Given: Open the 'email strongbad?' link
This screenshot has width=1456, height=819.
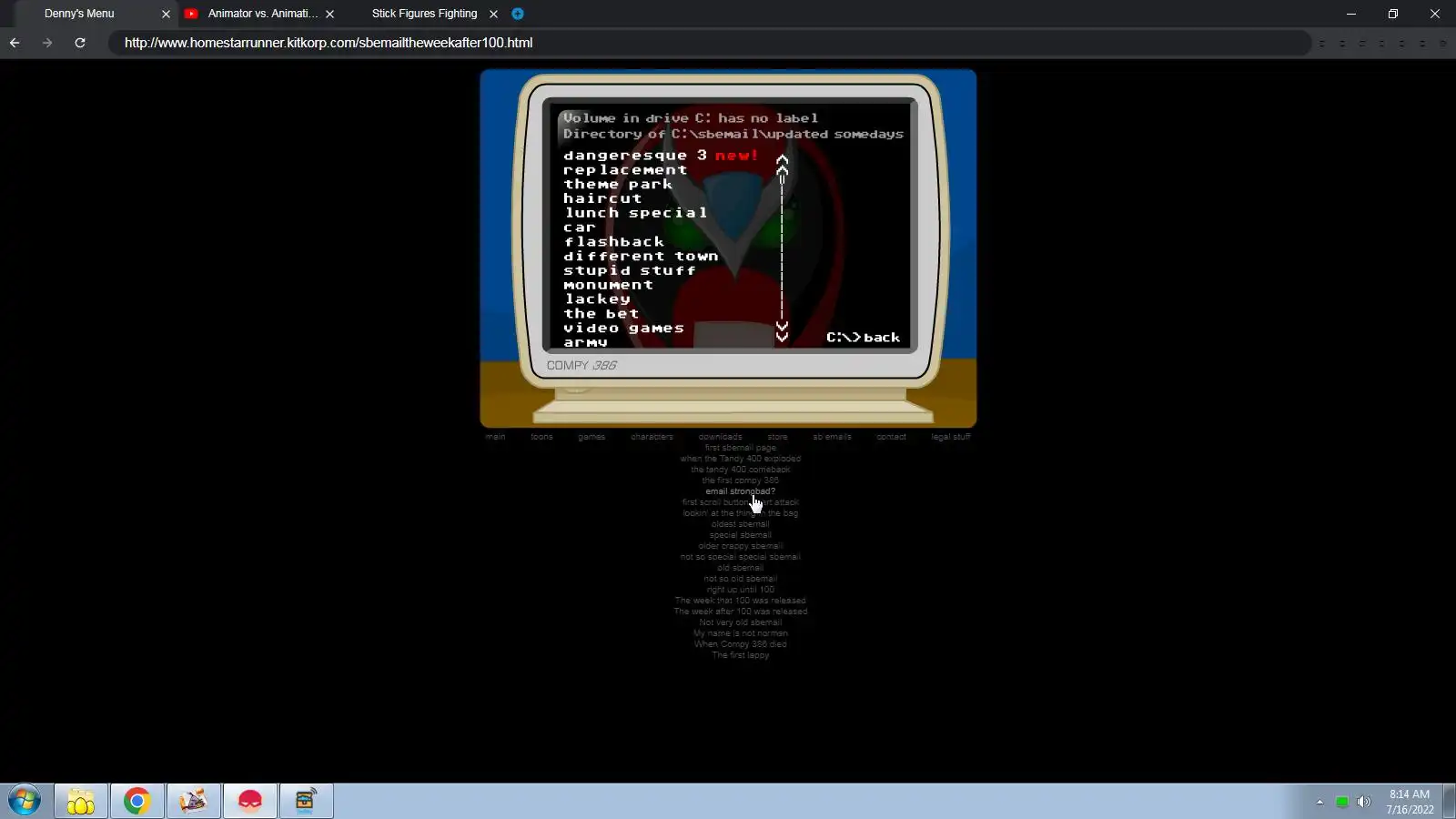Looking at the screenshot, I should [741, 491].
